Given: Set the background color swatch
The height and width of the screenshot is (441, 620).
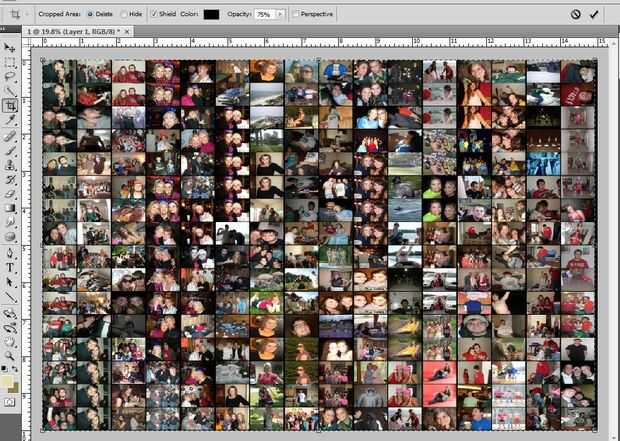Looking at the screenshot, I should pos(15,388).
